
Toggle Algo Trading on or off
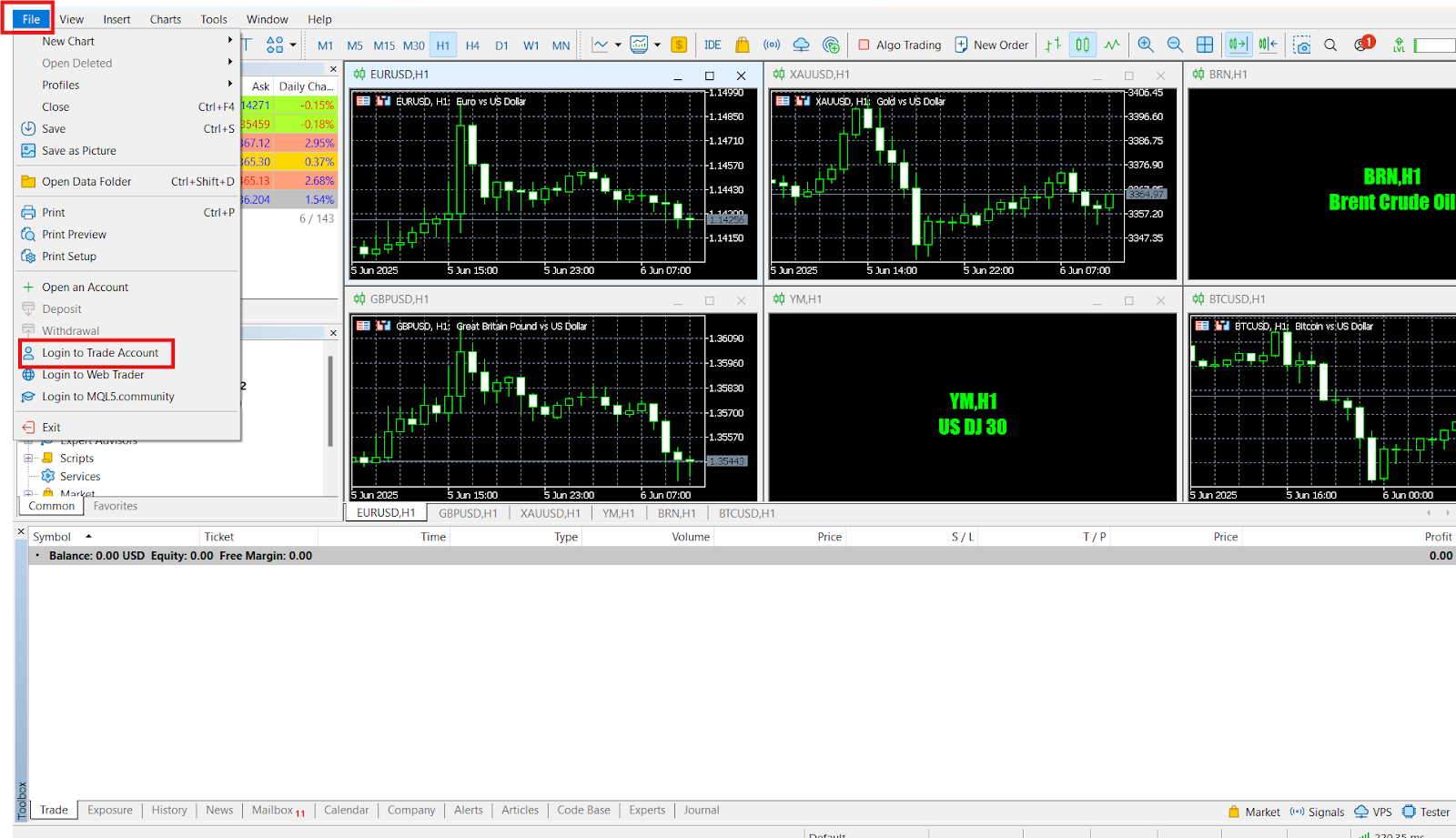pos(899,45)
